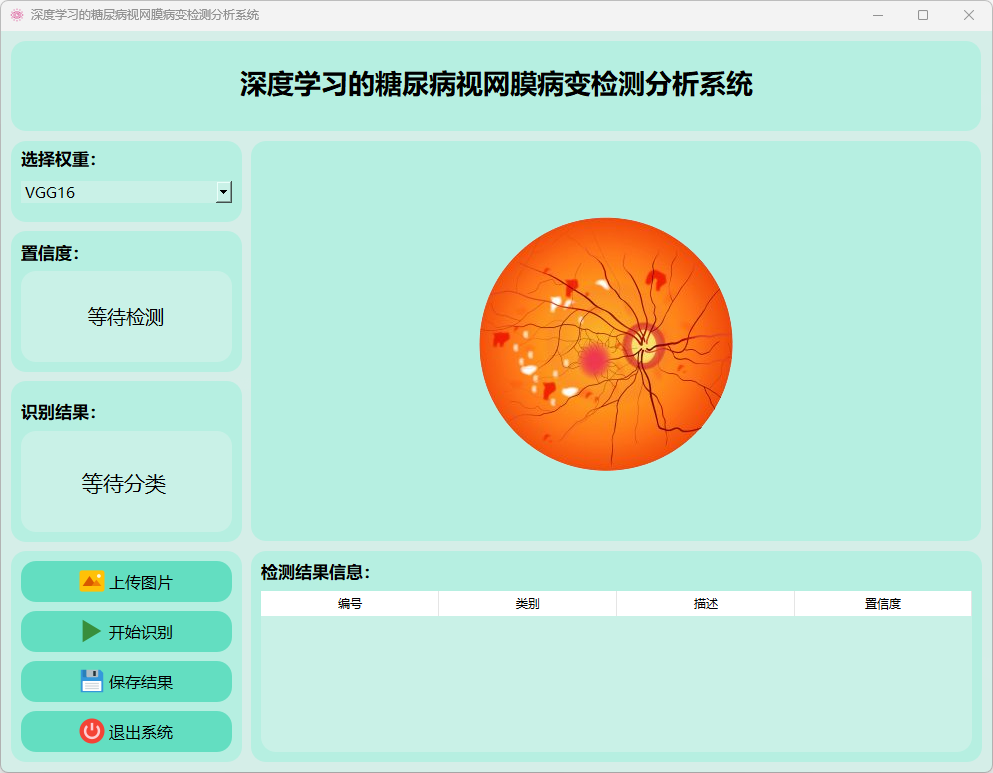Screen dimensions: 993x773
Task: Click the red power icon for 退出系统
Action: 91,731
